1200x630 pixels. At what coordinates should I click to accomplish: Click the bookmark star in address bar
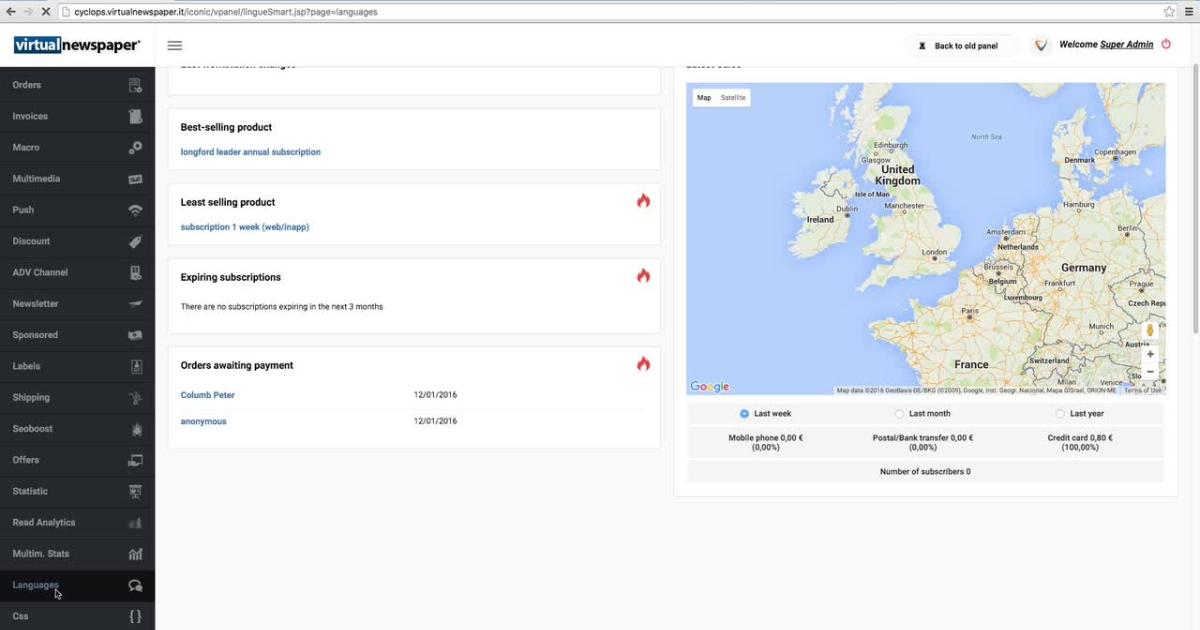[1169, 12]
